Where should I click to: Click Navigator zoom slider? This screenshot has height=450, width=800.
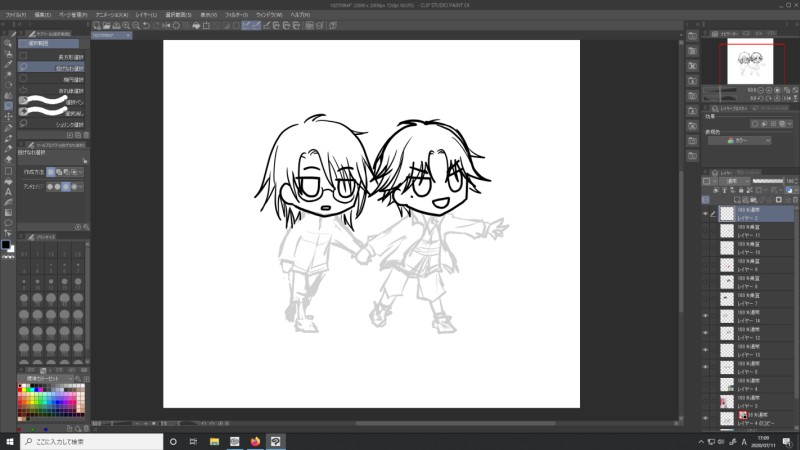(x=720, y=90)
